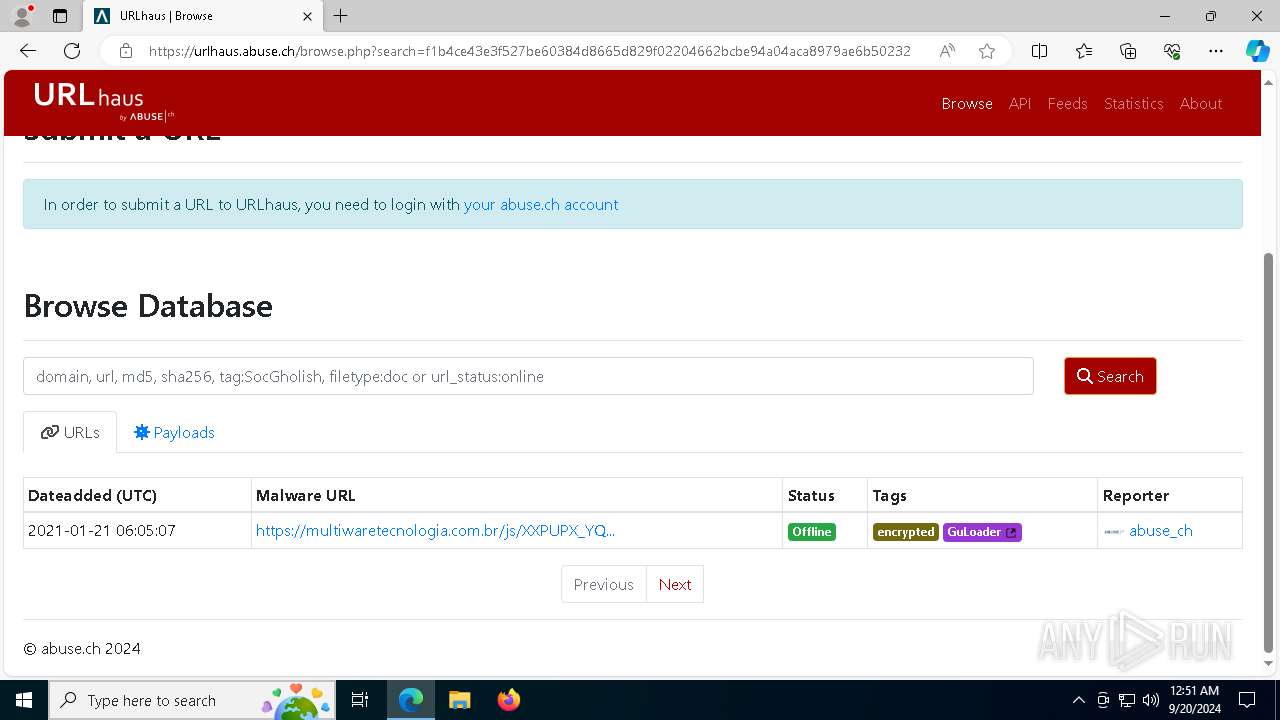Open Copilot sidebar icon
1280x720 pixels.
(1258, 51)
